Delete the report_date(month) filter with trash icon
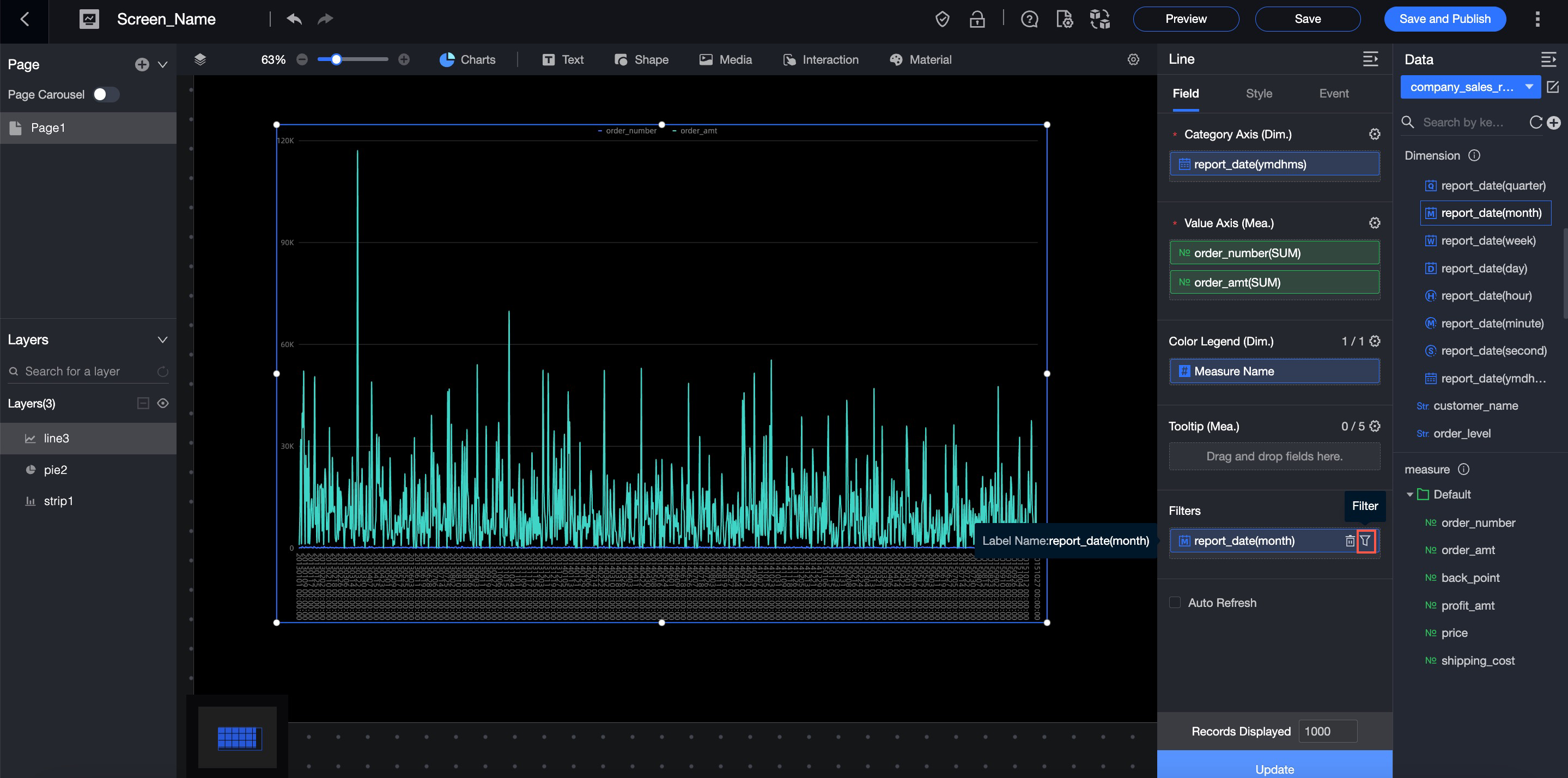 [1350, 540]
